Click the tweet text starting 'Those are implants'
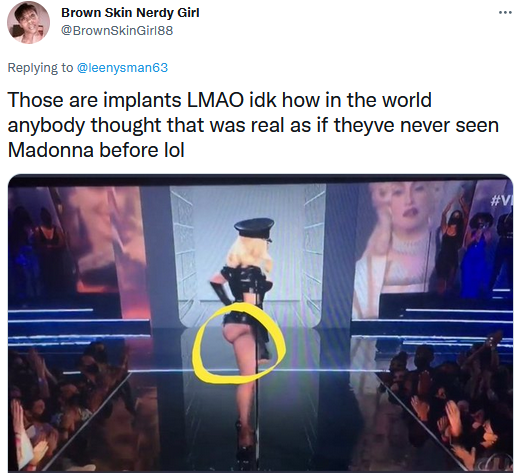516x473 pixels. coord(253,125)
